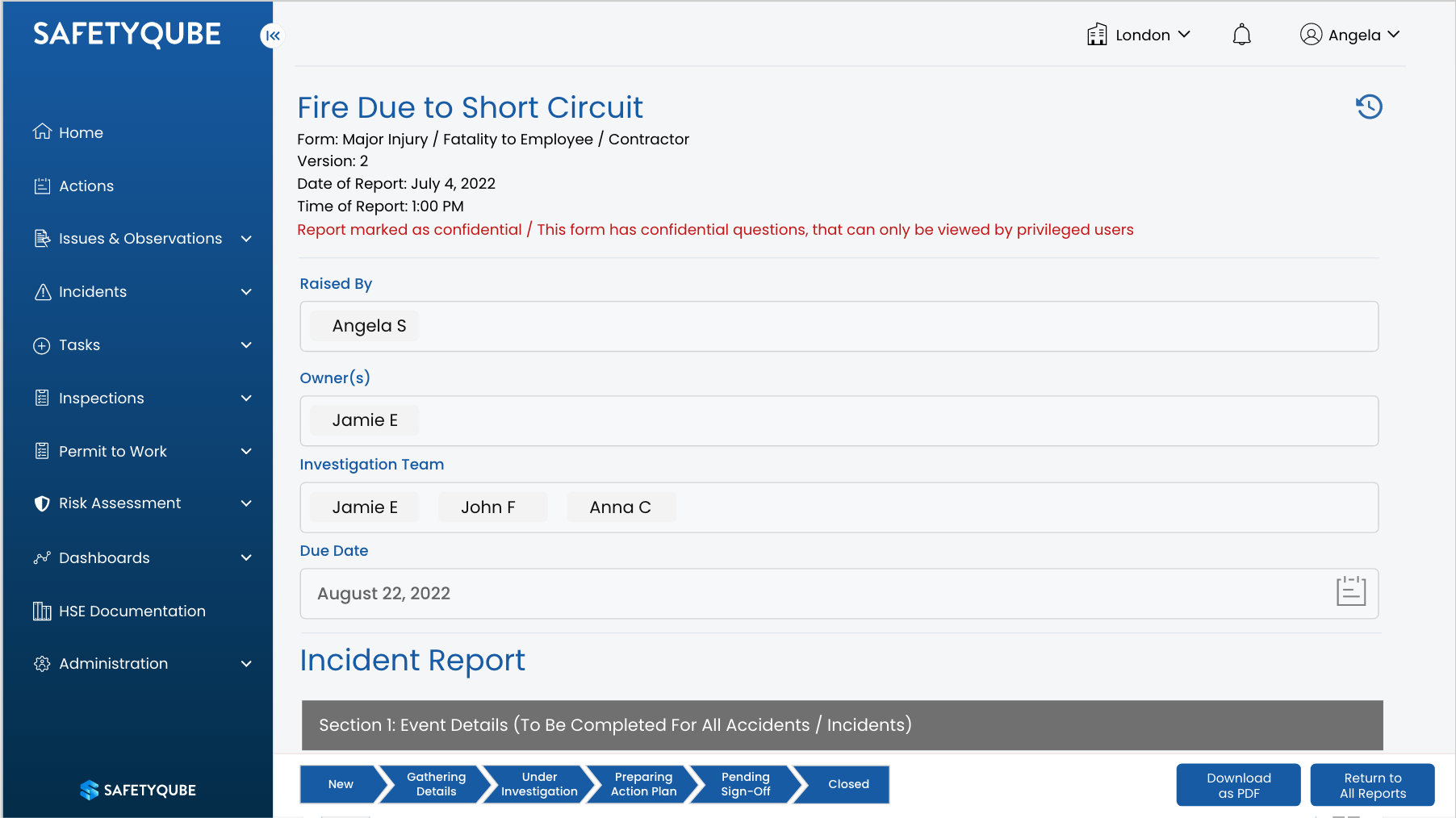Open the Angela account menu chevron

point(1394,35)
